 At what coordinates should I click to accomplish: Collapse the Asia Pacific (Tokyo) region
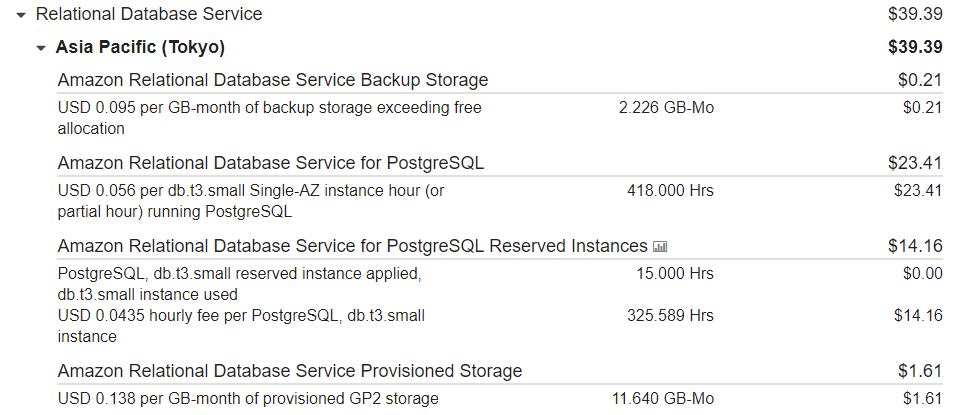point(41,48)
